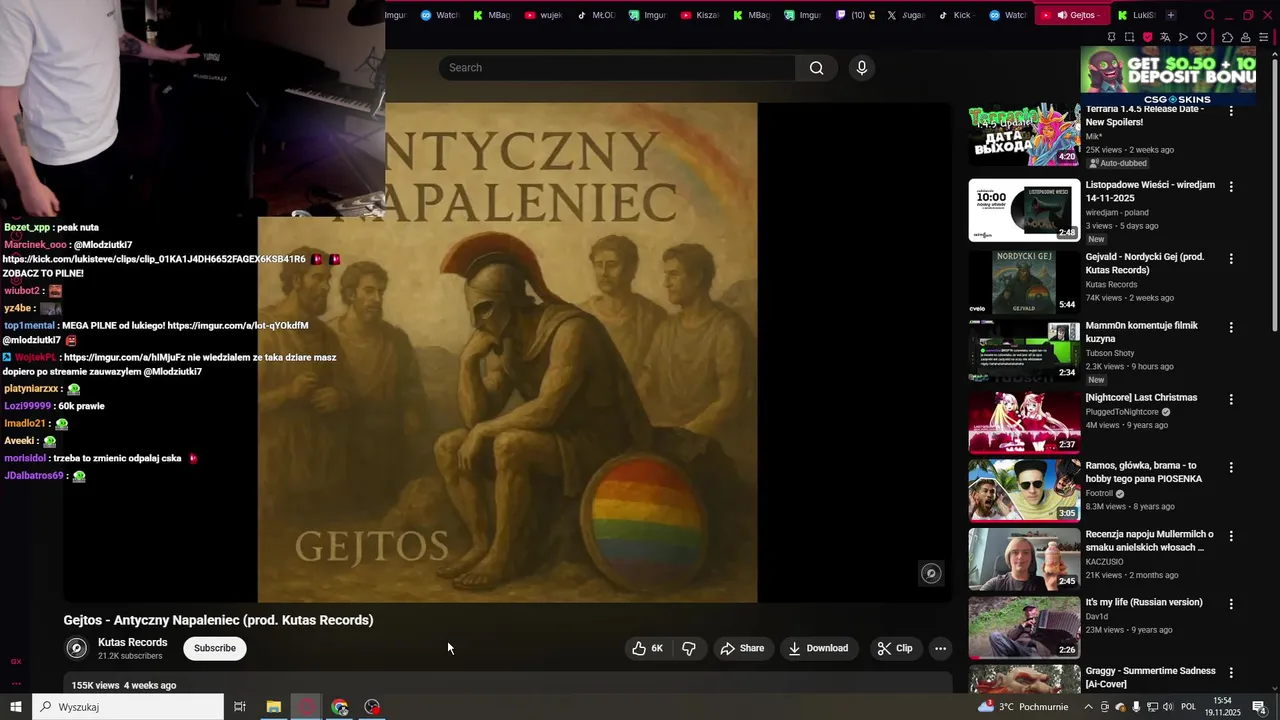Open the player play icon in toolbar
The image size is (1280, 720).
tap(1183, 37)
